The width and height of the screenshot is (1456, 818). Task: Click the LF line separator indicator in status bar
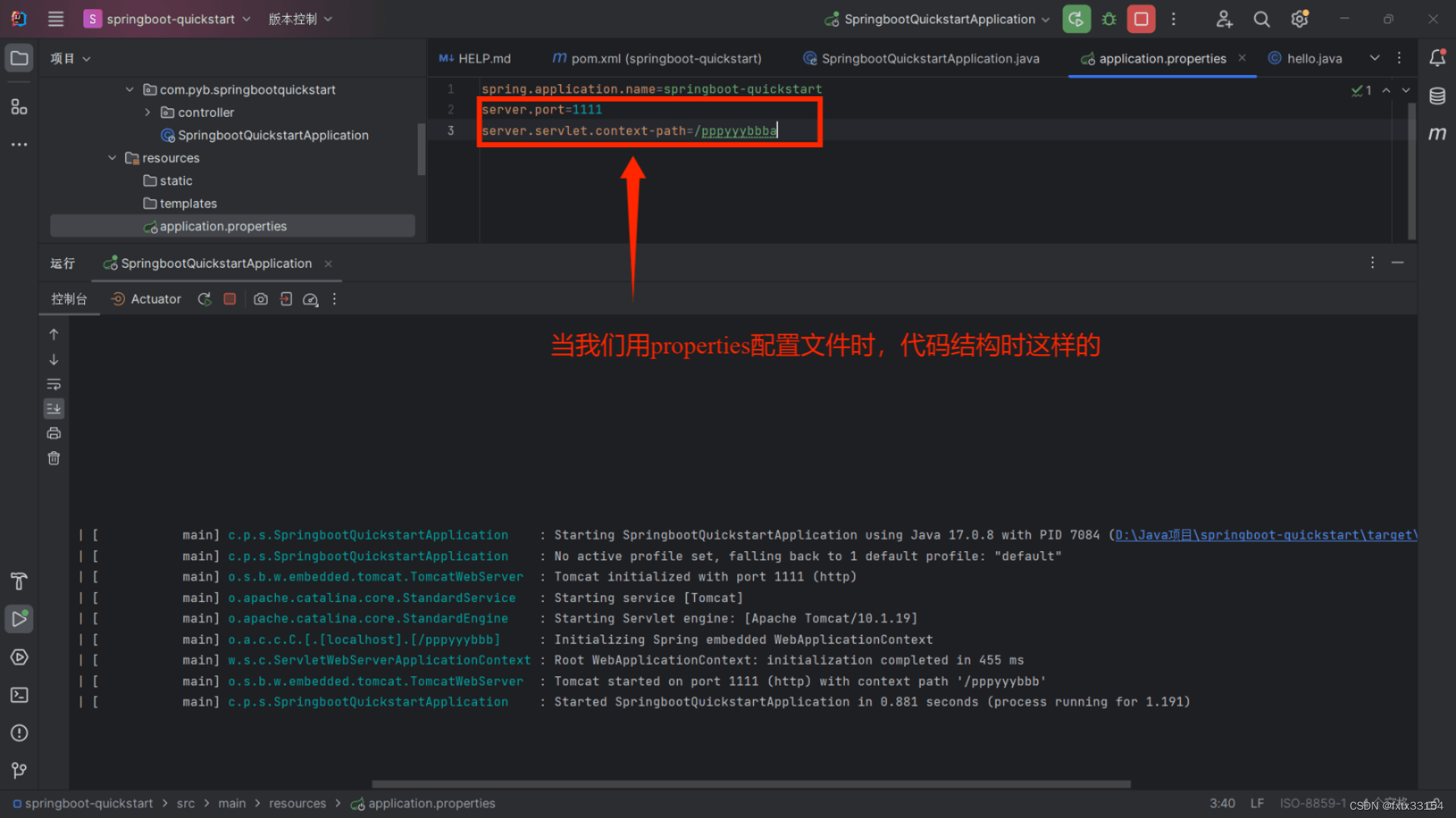tap(1257, 803)
